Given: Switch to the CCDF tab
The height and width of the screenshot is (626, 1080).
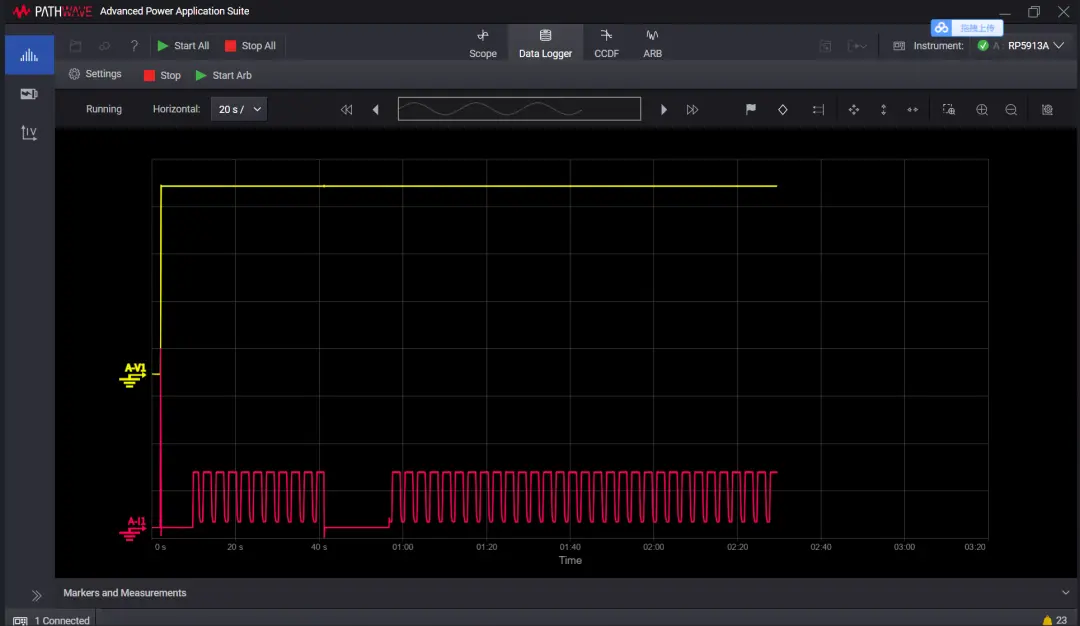Looking at the screenshot, I should pos(606,44).
